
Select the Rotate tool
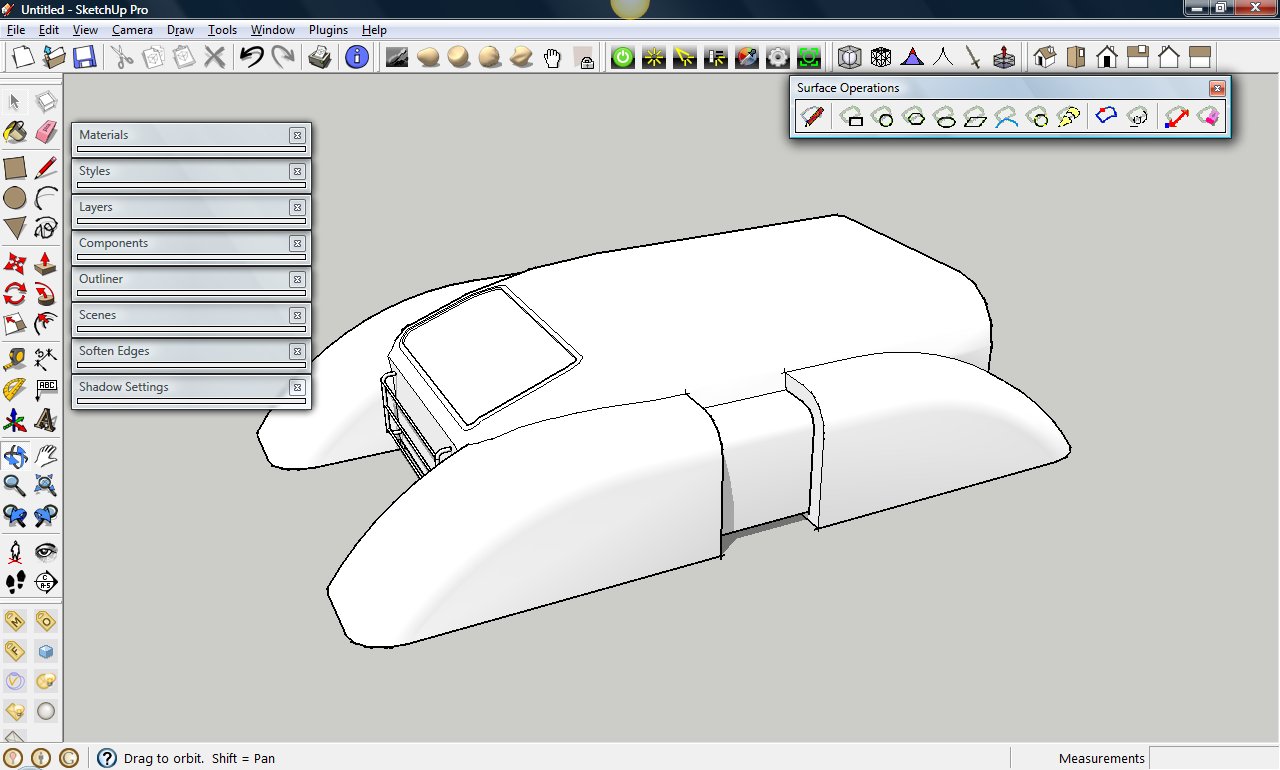point(15,294)
